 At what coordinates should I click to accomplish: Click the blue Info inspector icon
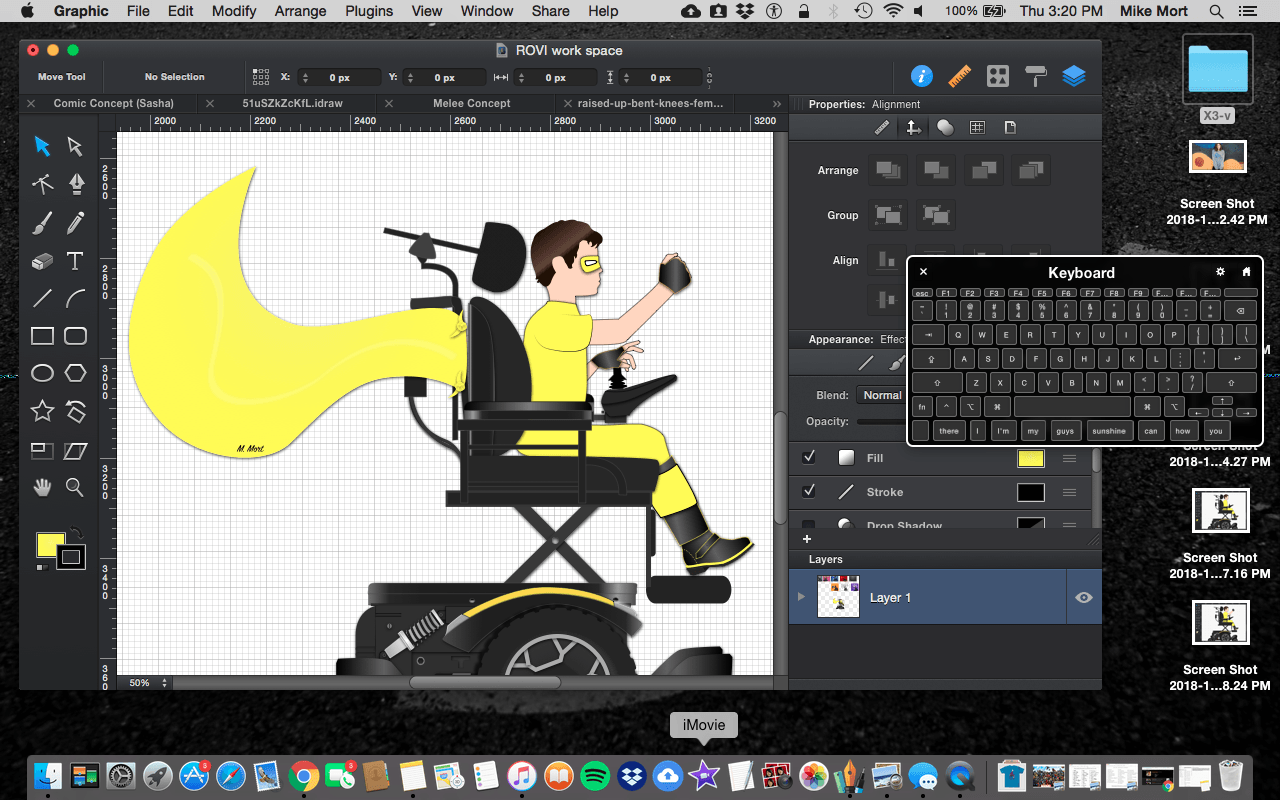921,76
